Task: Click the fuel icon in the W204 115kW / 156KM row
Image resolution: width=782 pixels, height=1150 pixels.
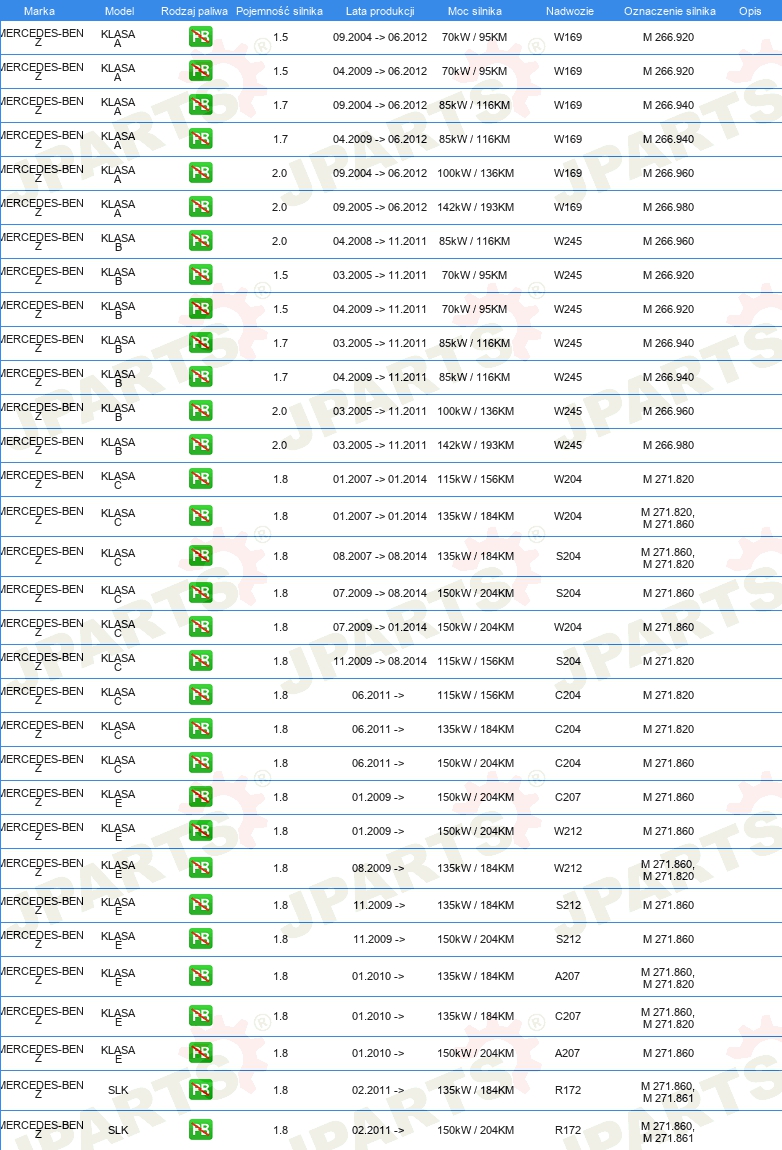Action: [x=200, y=479]
